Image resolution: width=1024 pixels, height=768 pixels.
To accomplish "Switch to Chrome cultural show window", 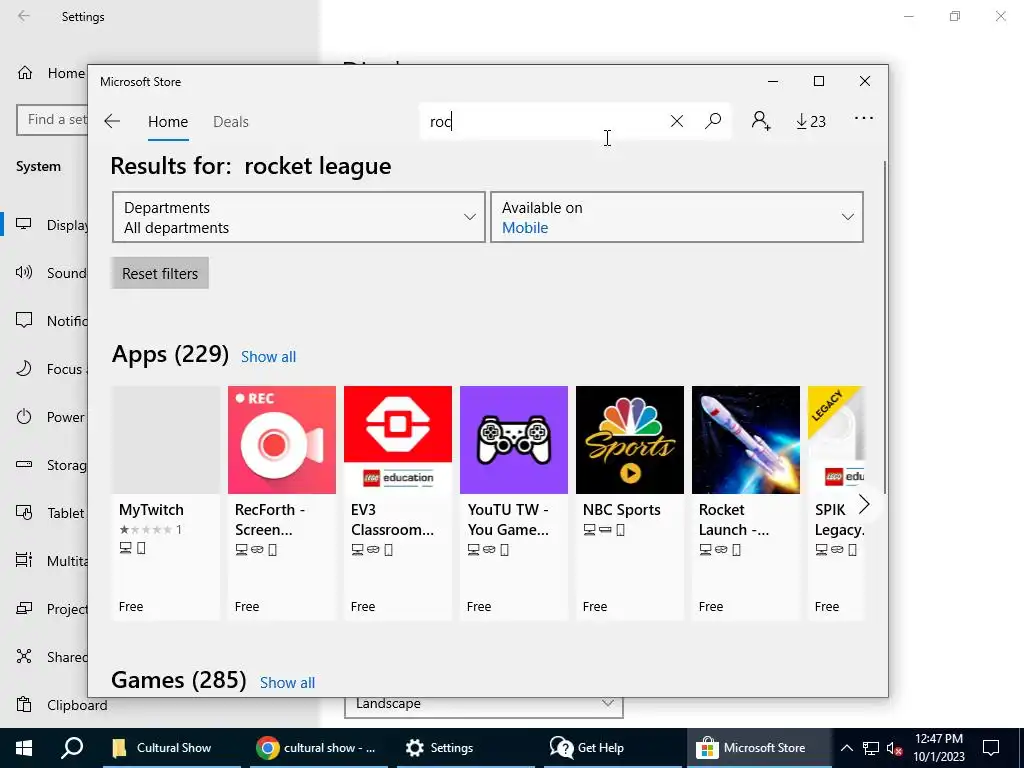I will 317,748.
